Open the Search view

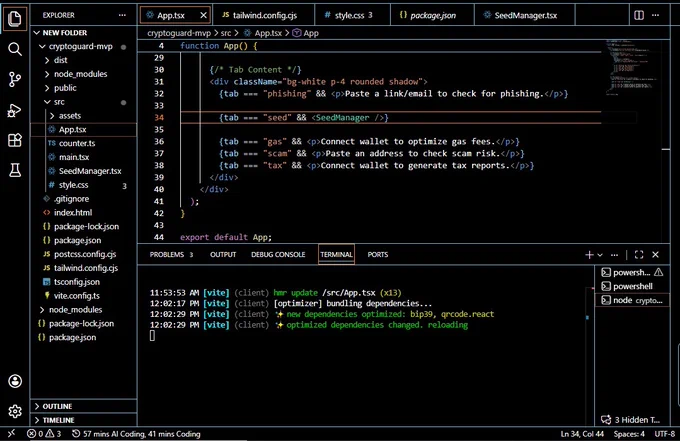[15, 49]
